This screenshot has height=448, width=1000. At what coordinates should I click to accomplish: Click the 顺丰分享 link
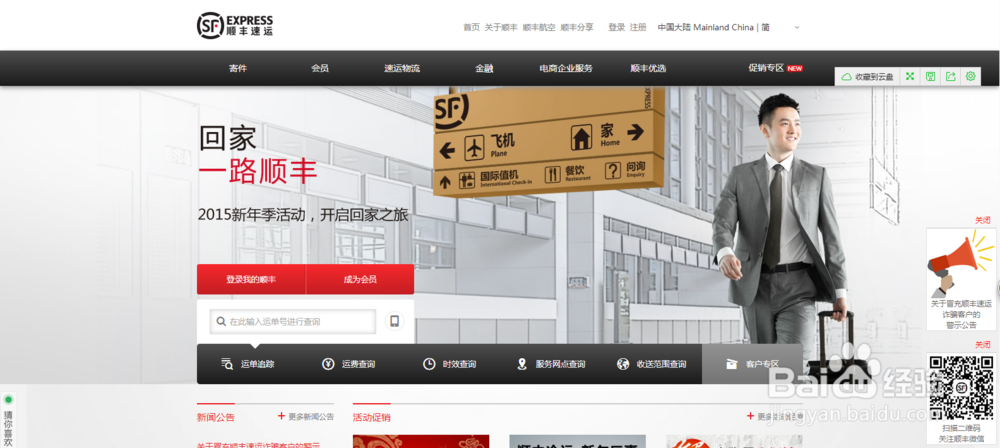pos(577,27)
